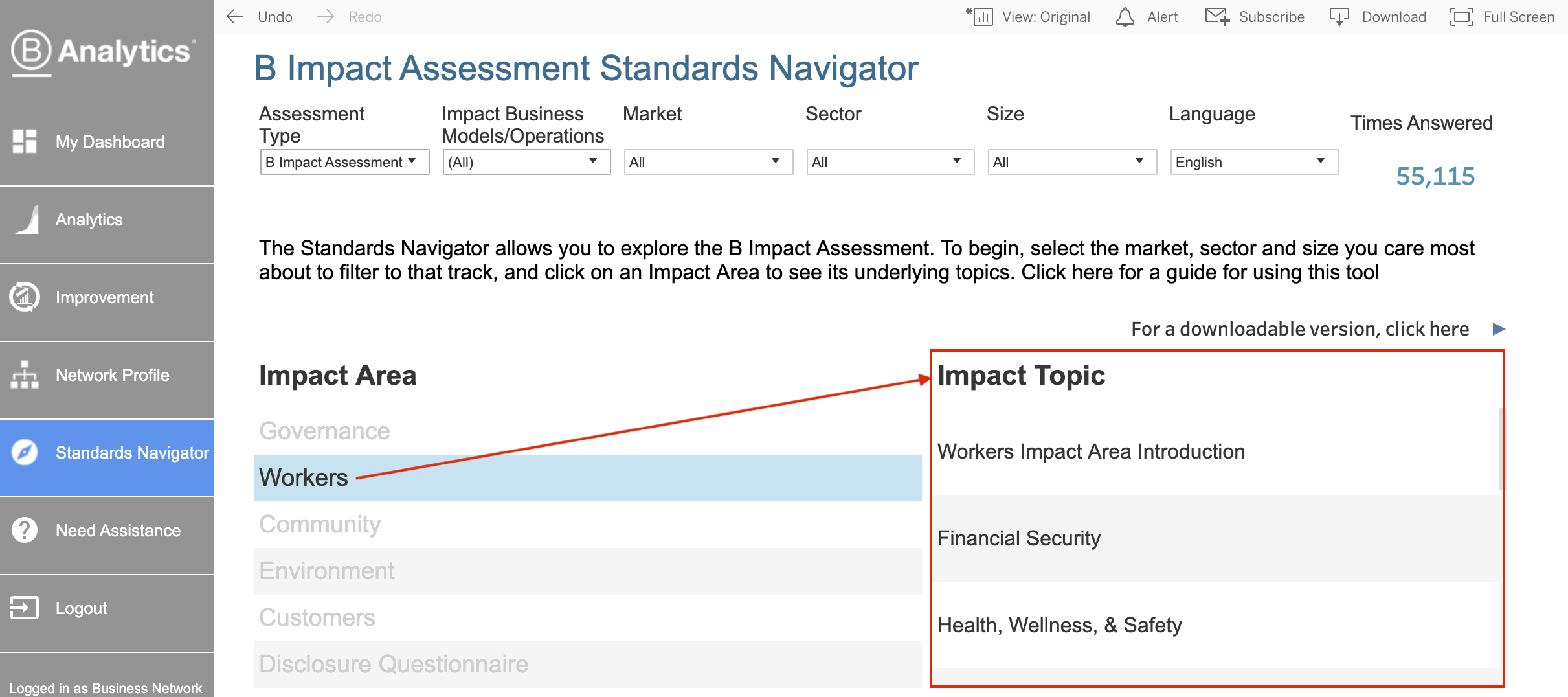
Task: Open the Size filter dropdown
Action: coord(1072,162)
